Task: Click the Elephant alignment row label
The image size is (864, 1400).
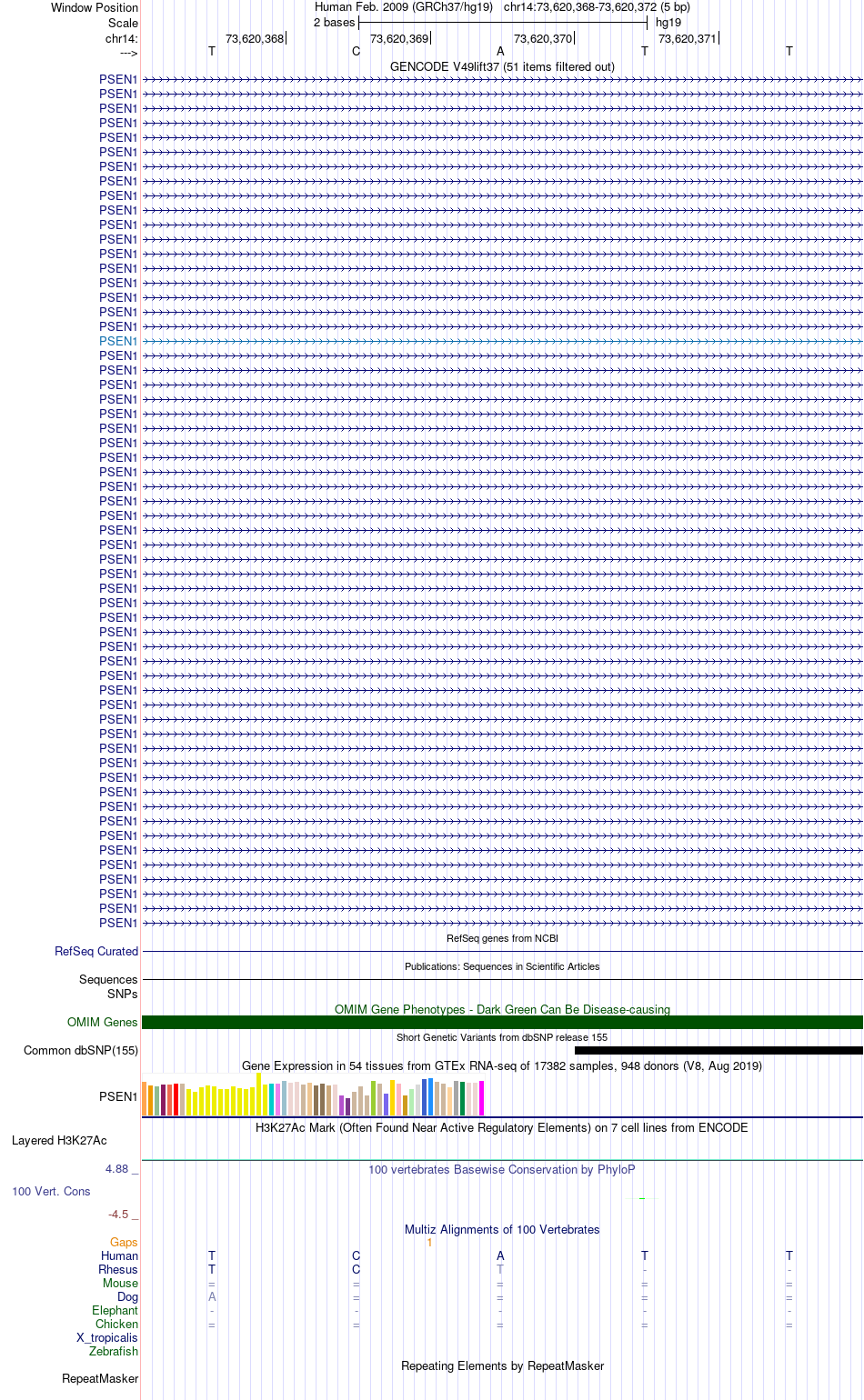Action: [x=115, y=1310]
